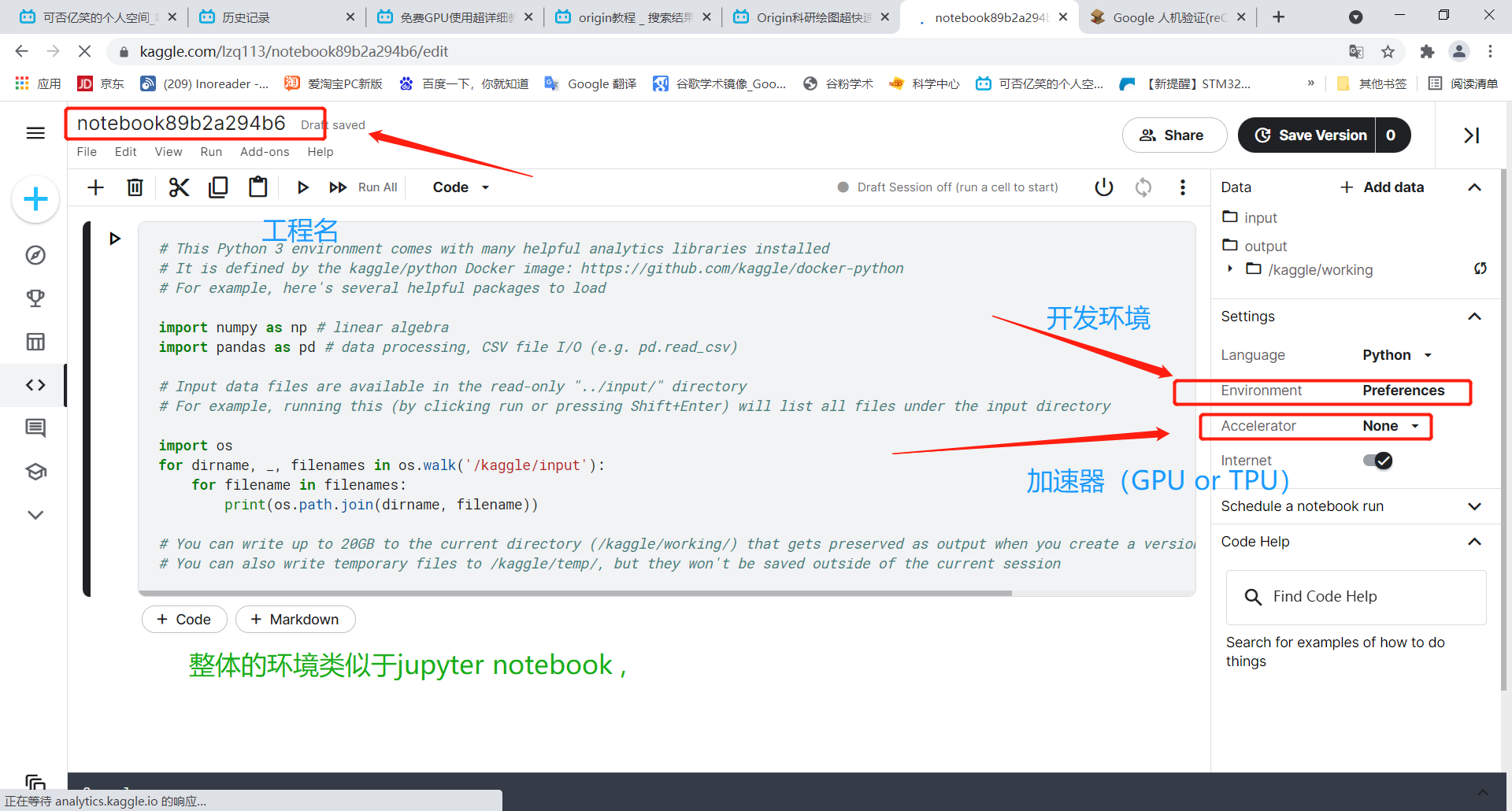Click Run All in the toolbar
Viewport: 1512px width, 811px height.
coord(364,187)
